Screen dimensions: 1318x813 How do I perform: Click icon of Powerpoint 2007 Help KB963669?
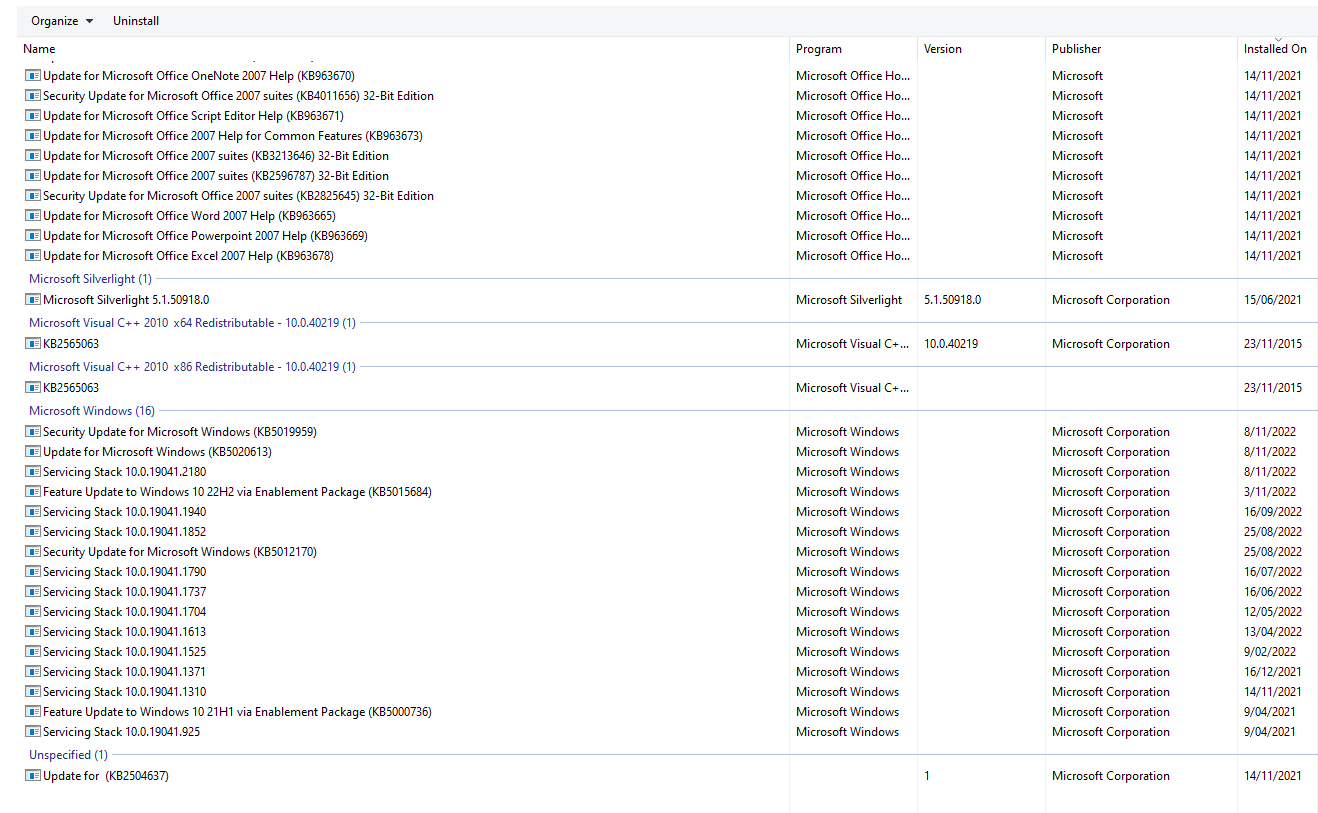click(x=33, y=236)
